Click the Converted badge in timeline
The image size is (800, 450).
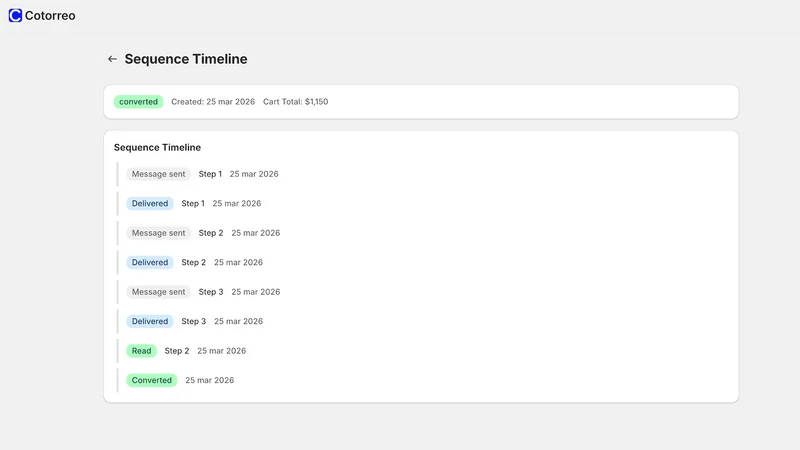click(152, 380)
